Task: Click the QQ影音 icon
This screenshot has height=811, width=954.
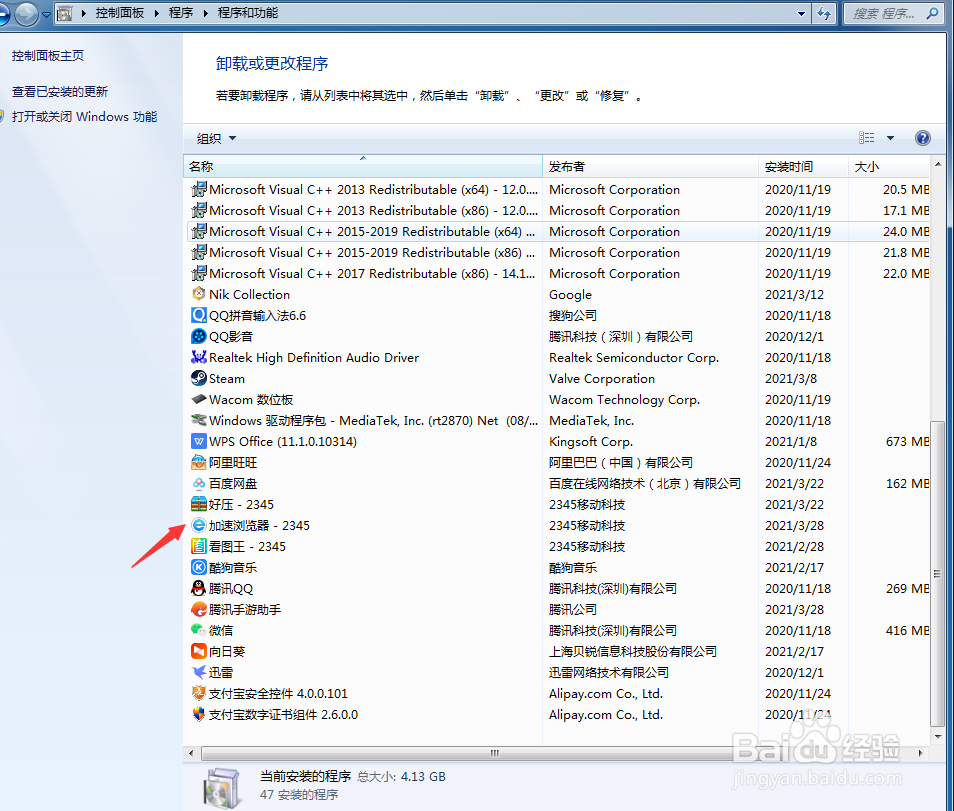Action: (198, 336)
